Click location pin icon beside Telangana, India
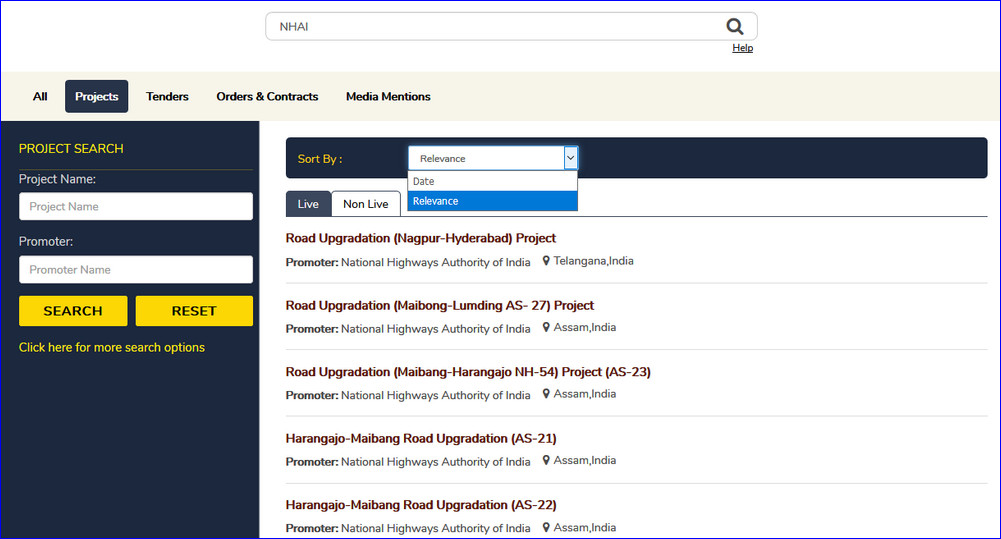 click(546, 261)
